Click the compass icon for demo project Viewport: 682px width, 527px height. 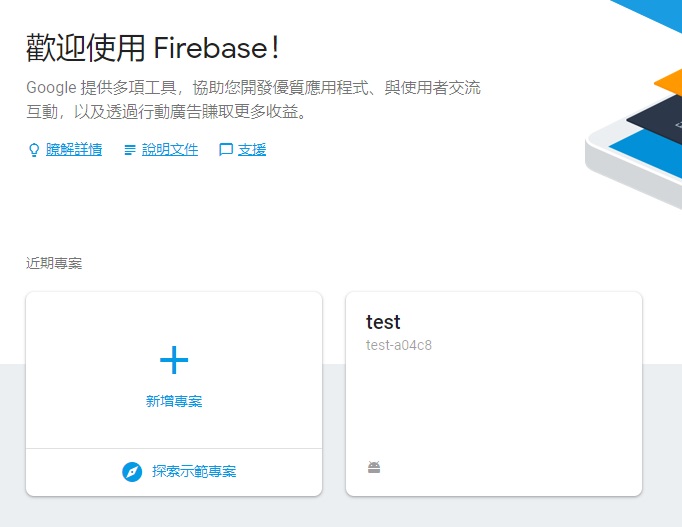[x=132, y=472]
